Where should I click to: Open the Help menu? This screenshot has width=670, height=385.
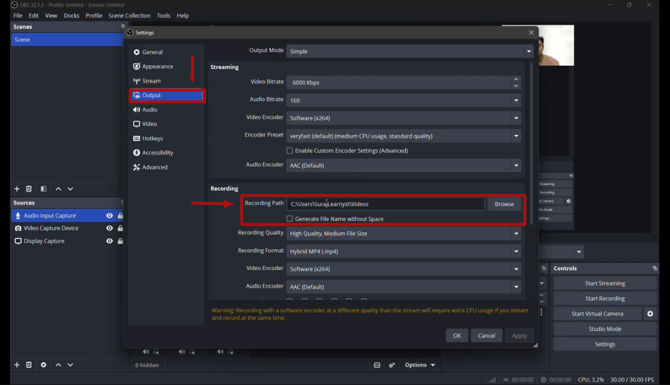pyautogui.click(x=182, y=15)
